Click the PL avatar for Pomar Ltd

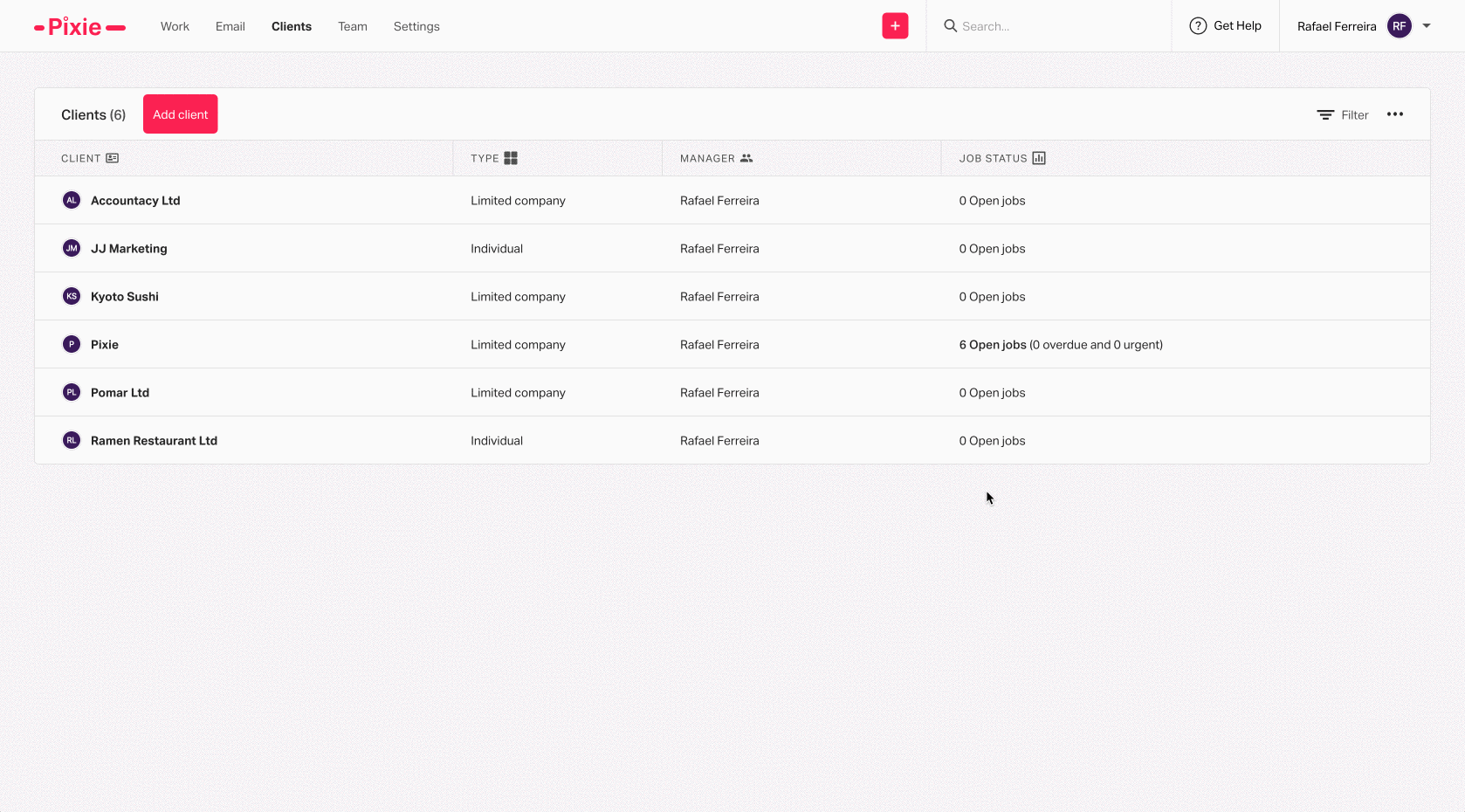(72, 392)
